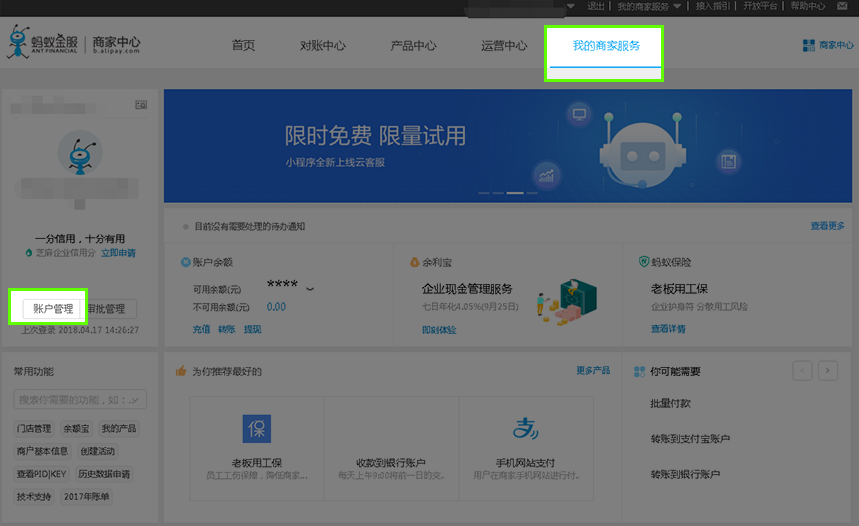
Task: Click the 余利宝 safe illustration
Action: tap(568, 302)
